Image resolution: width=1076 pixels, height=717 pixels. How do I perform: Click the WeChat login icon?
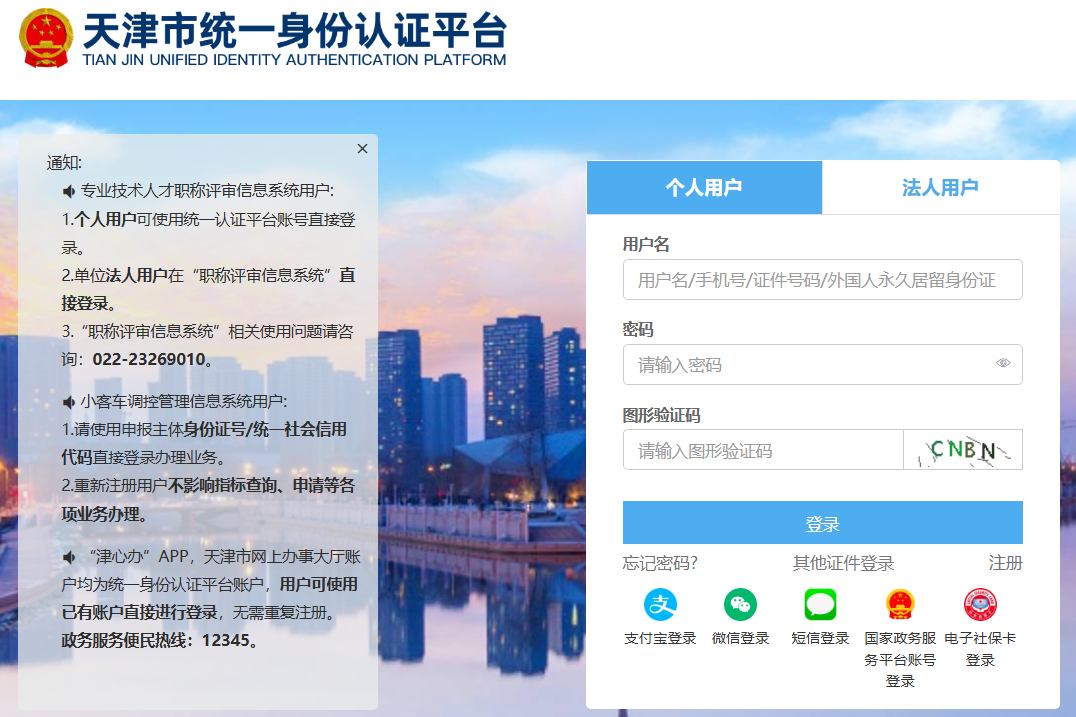point(740,605)
